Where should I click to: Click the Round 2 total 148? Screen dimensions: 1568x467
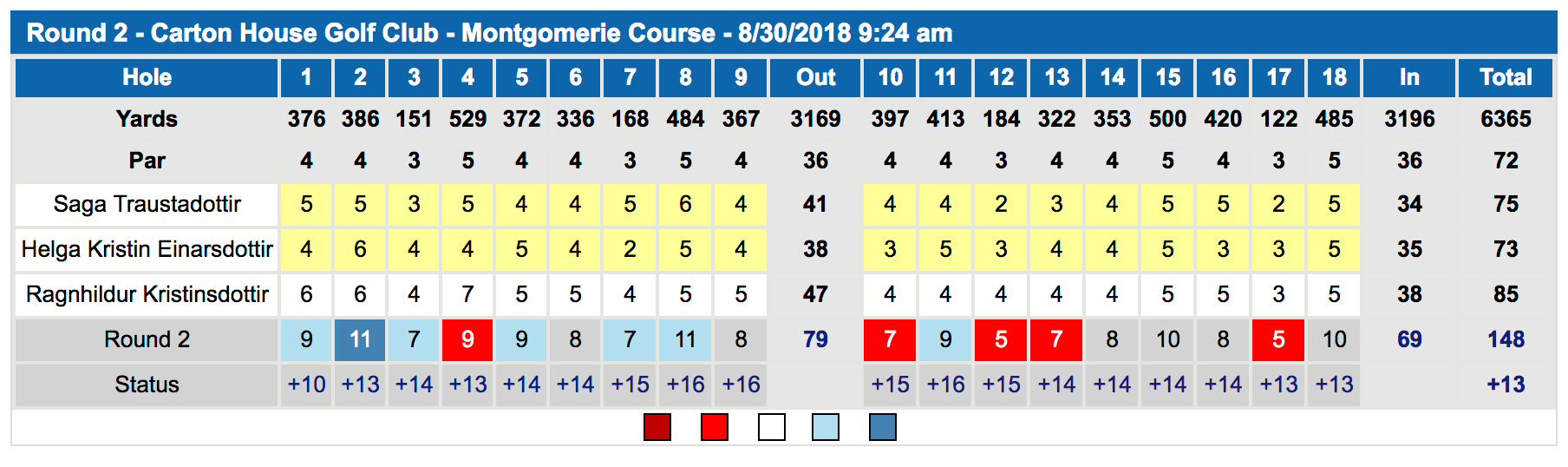(1506, 339)
